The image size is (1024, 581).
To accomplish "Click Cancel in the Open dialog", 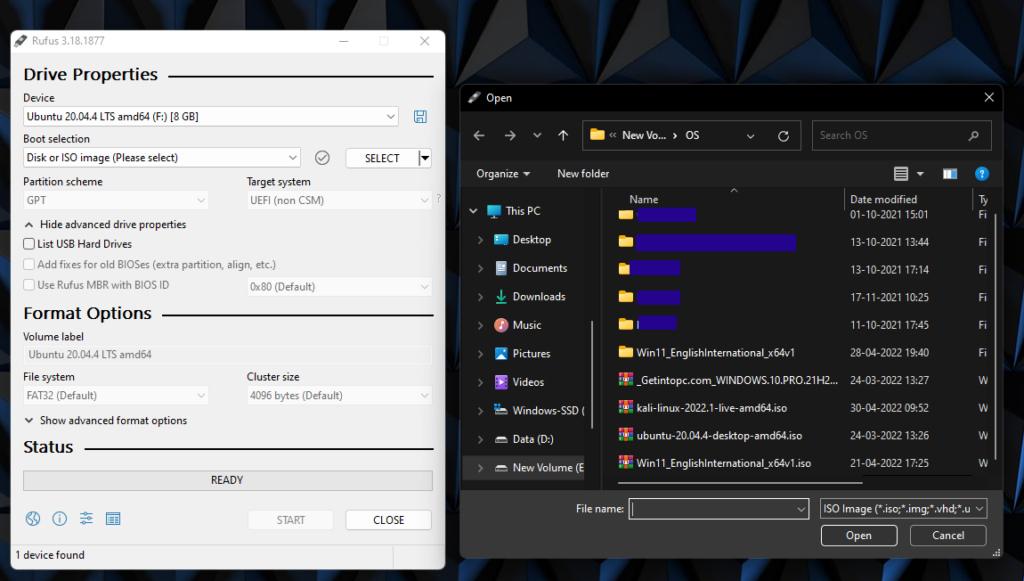I will click(948, 535).
